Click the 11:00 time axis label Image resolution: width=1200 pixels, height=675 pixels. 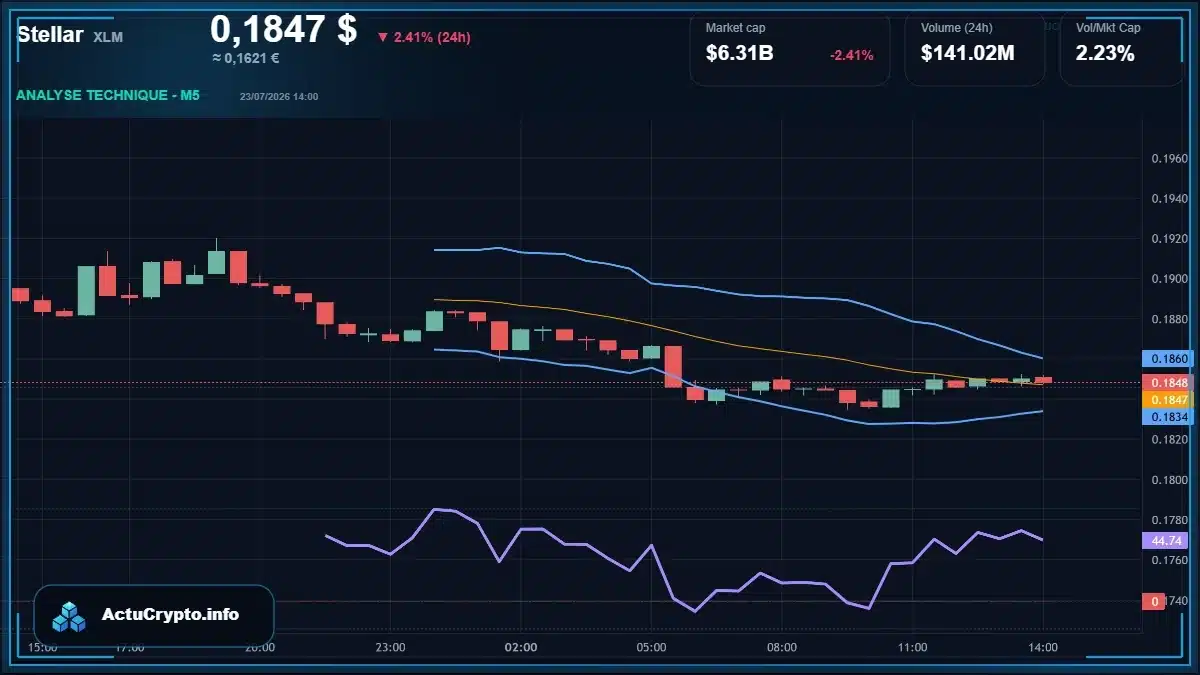(x=912, y=647)
